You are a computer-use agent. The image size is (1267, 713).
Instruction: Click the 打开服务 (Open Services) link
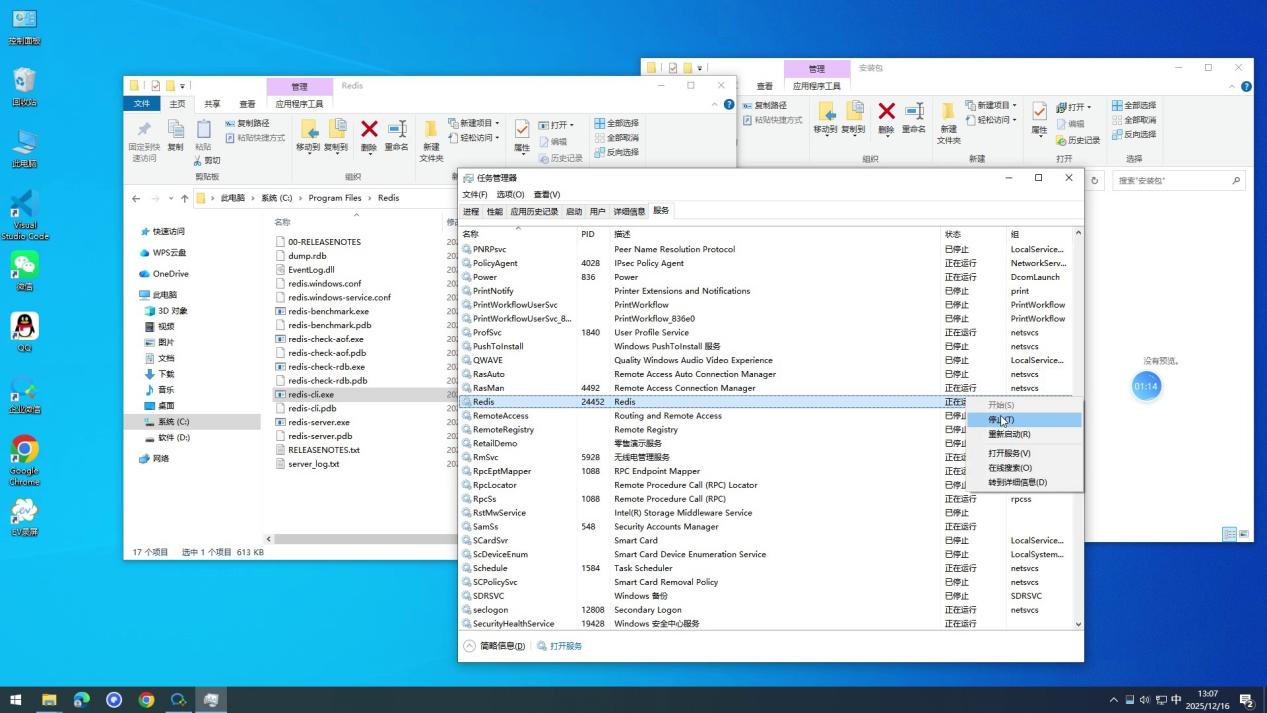coord(565,646)
